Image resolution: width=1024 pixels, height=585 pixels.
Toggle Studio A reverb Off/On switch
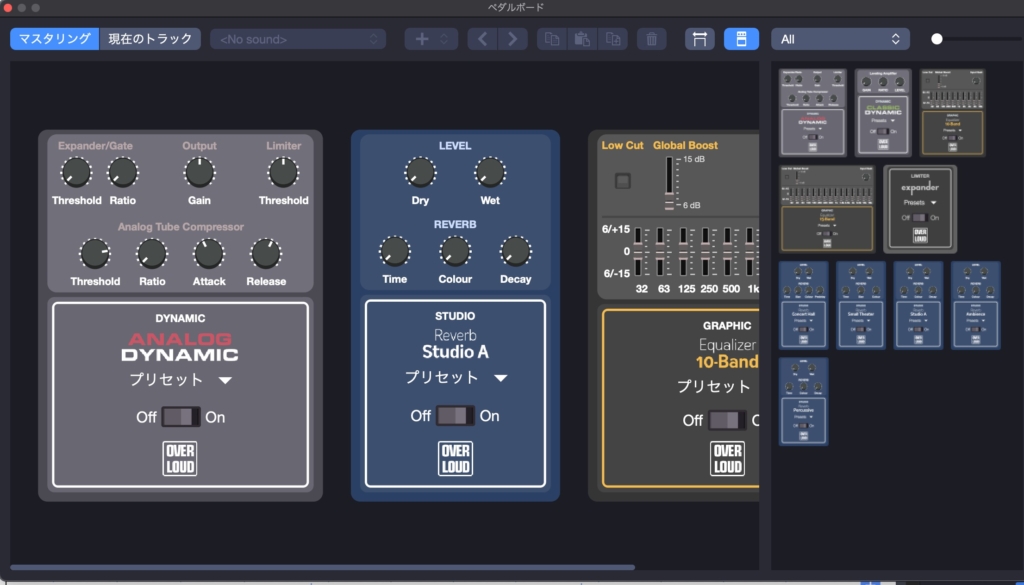[x=455, y=415]
